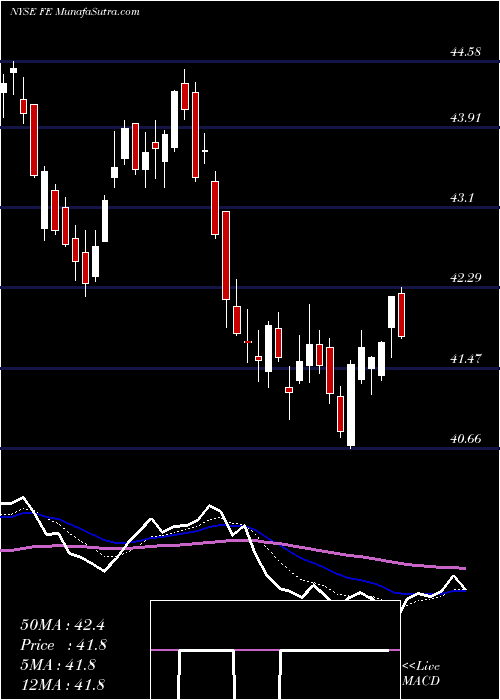The image size is (500, 700).
Task: Click the 41.47 price level label
Action: point(465,358)
